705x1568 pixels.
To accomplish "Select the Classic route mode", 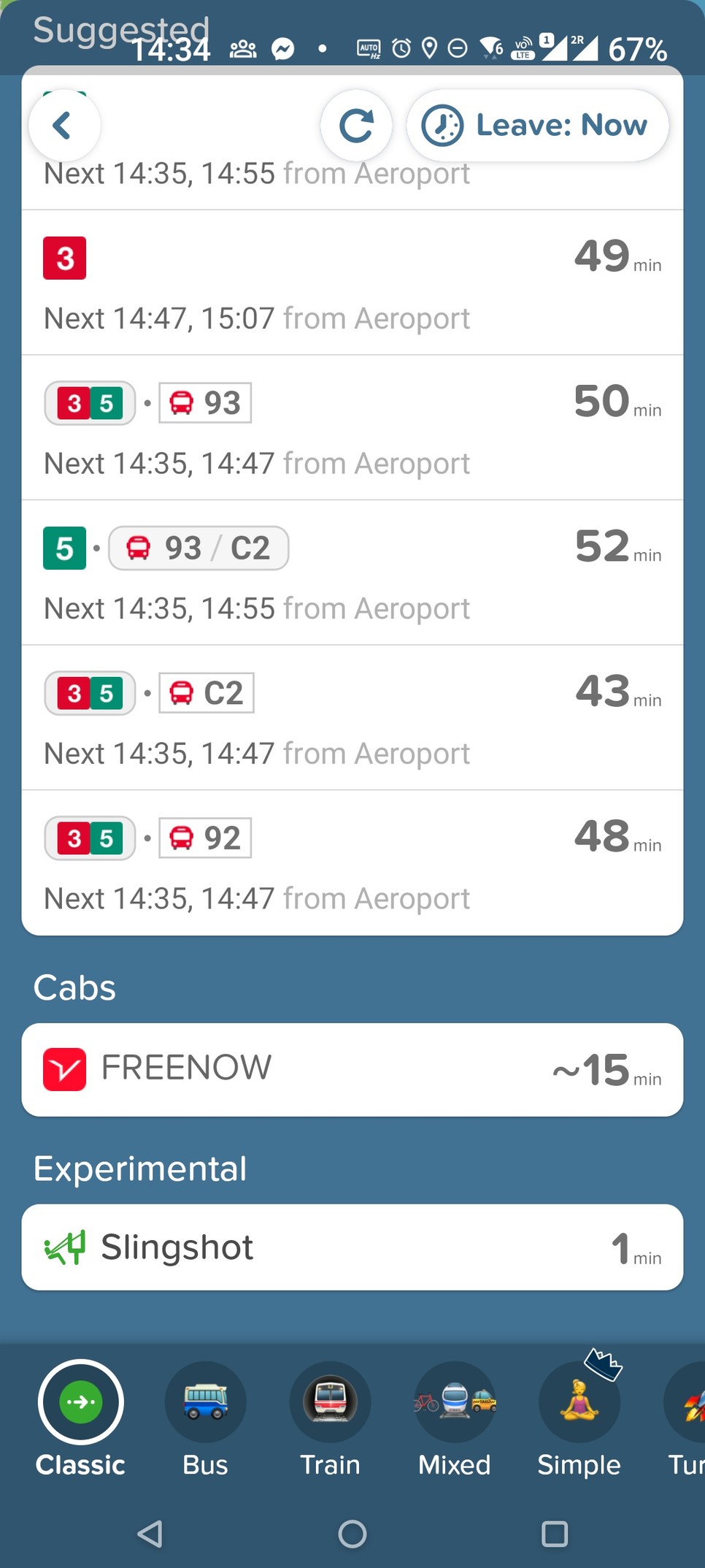I will [81, 1401].
